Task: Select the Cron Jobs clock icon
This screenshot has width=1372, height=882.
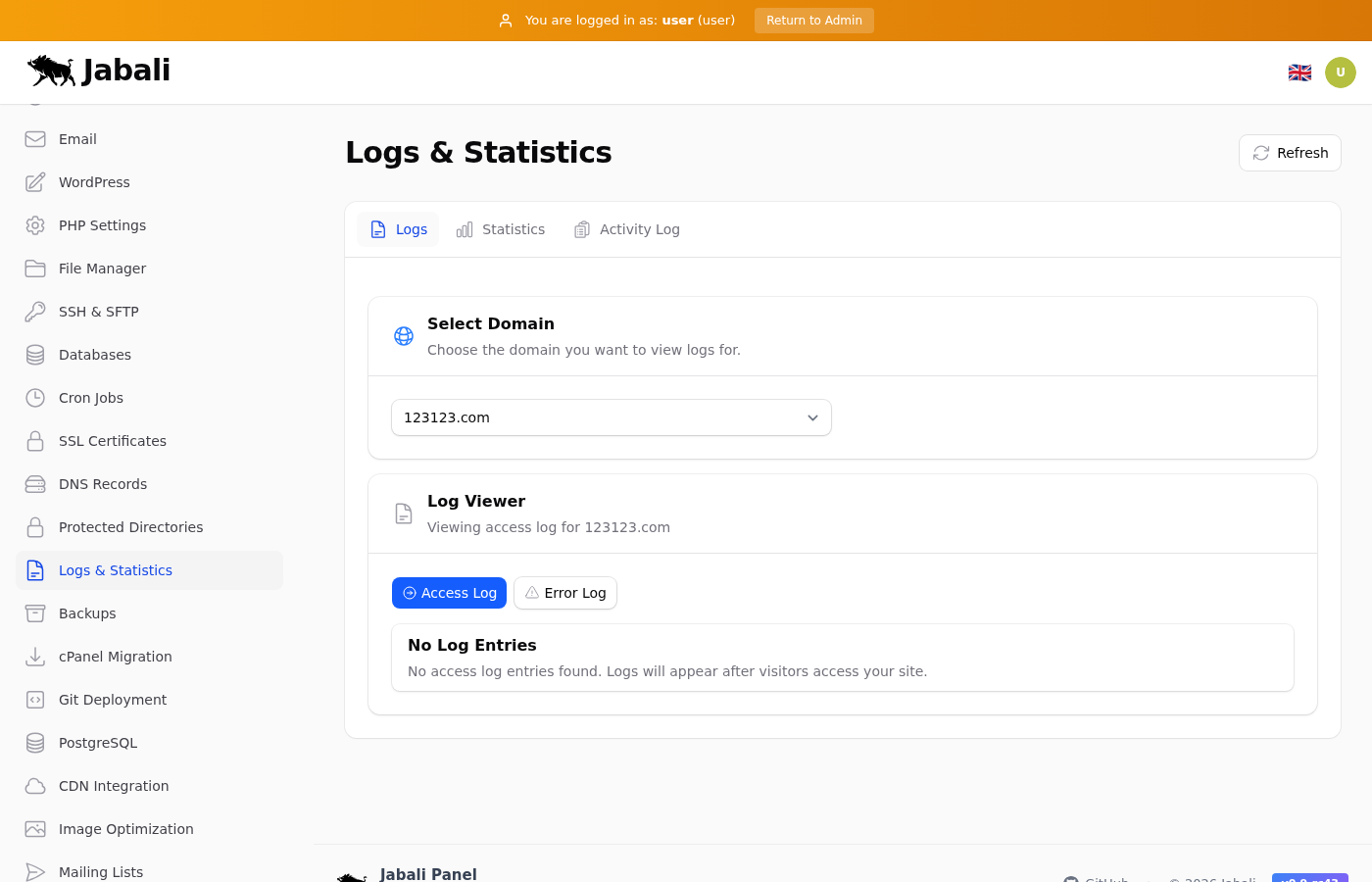Action: [x=35, y=398]
